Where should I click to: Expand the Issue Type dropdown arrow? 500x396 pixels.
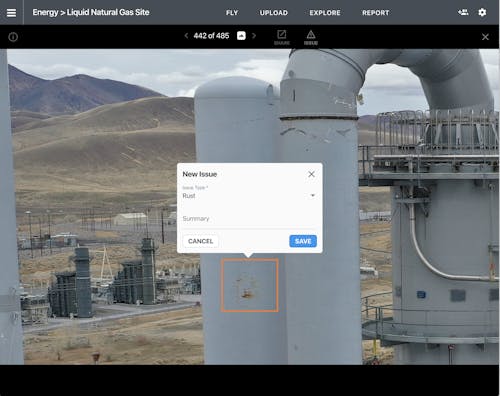click(313, 195)
